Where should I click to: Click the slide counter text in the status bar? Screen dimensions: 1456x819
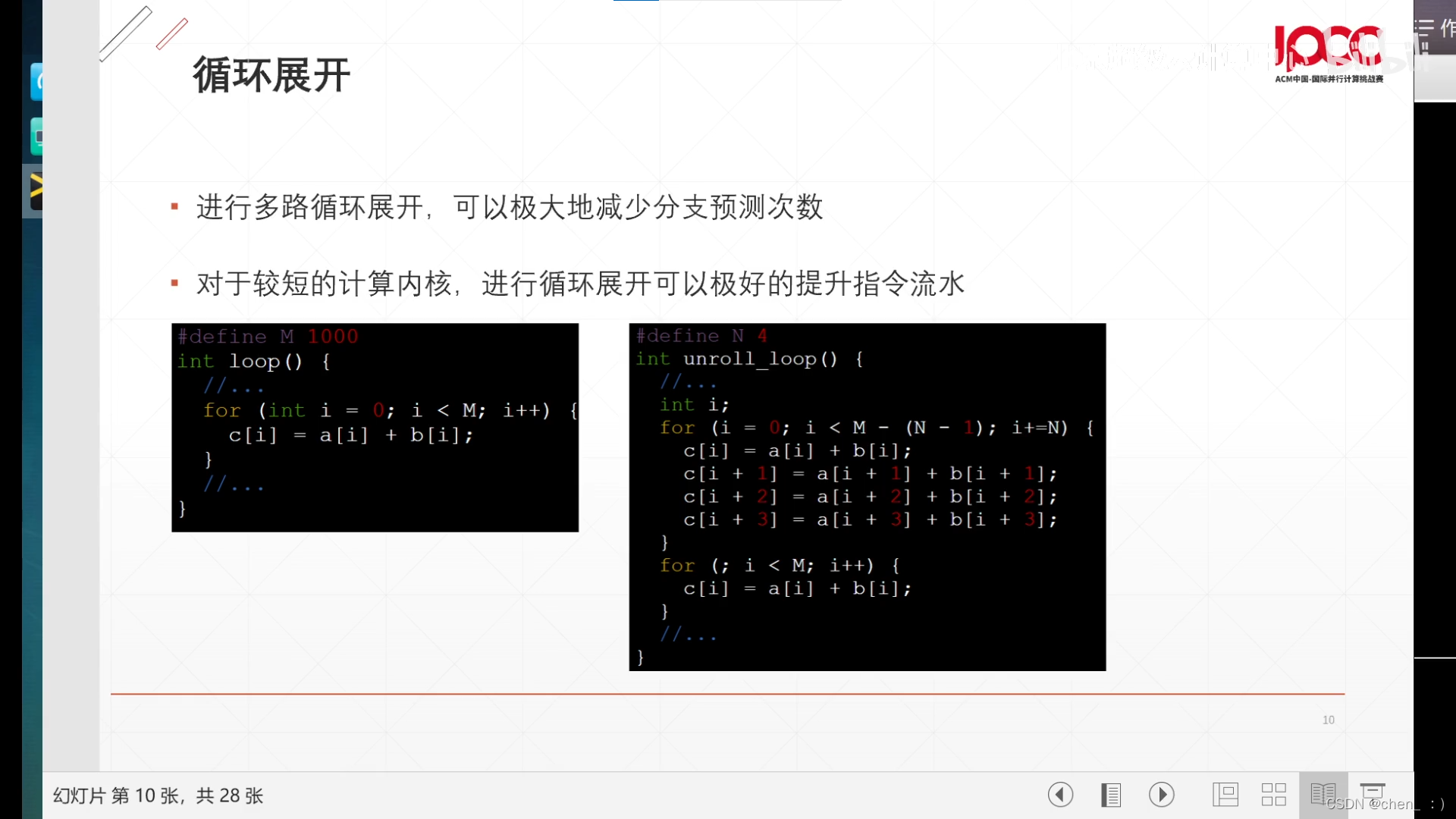pyautogui.click(x=158, y=795)
